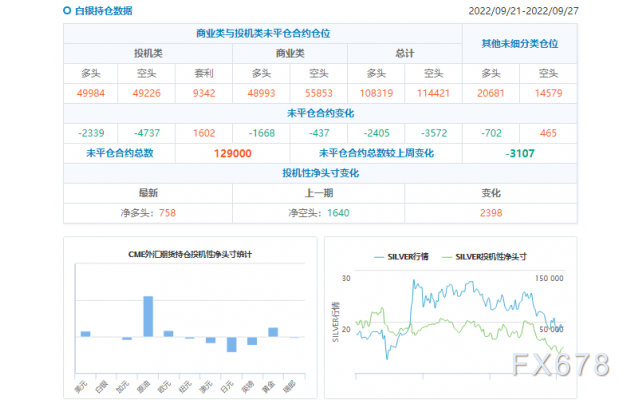Click the value 108319
Viewport: 640px width, 400px height.
point(376,93)
